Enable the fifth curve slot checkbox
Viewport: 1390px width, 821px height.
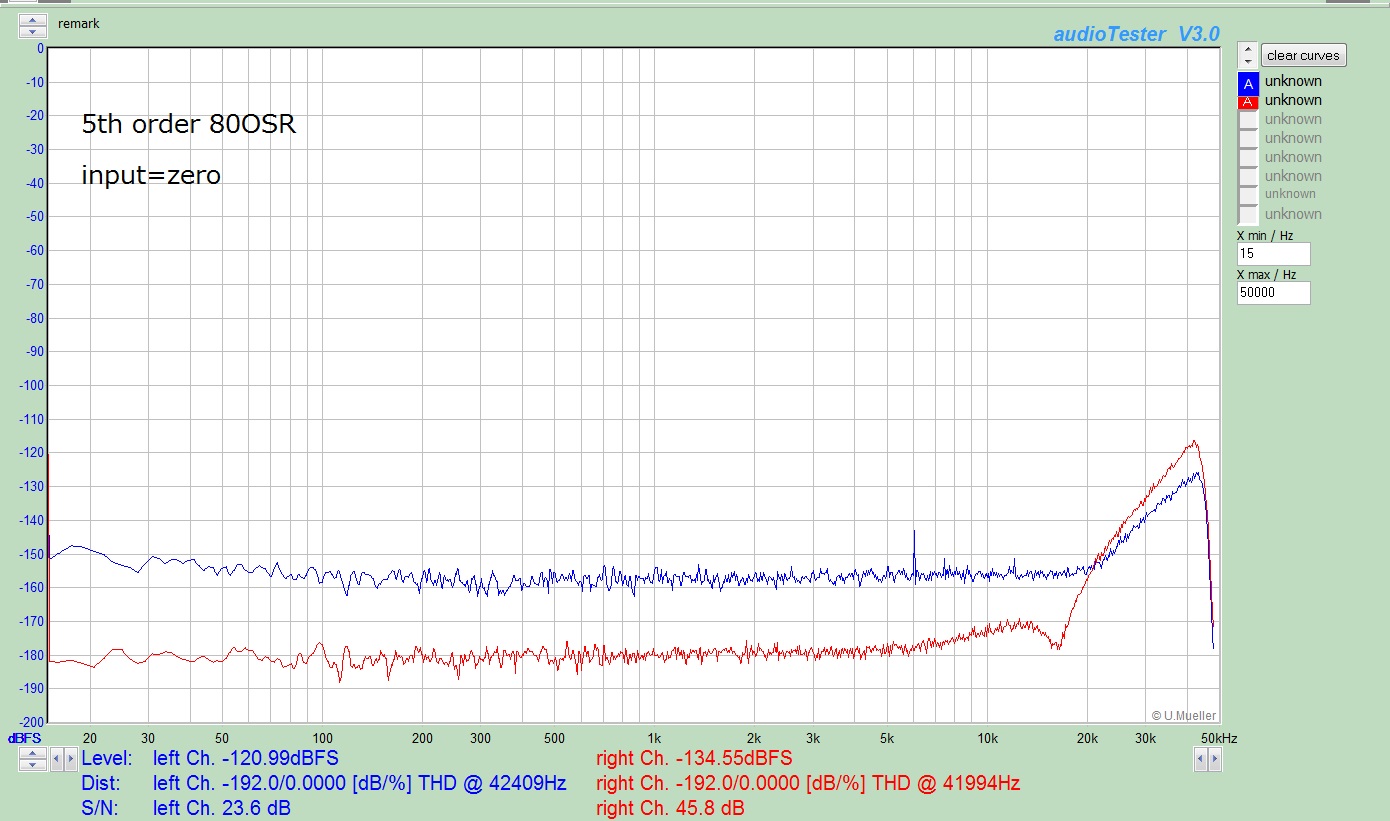click(x=1247, y=158)
